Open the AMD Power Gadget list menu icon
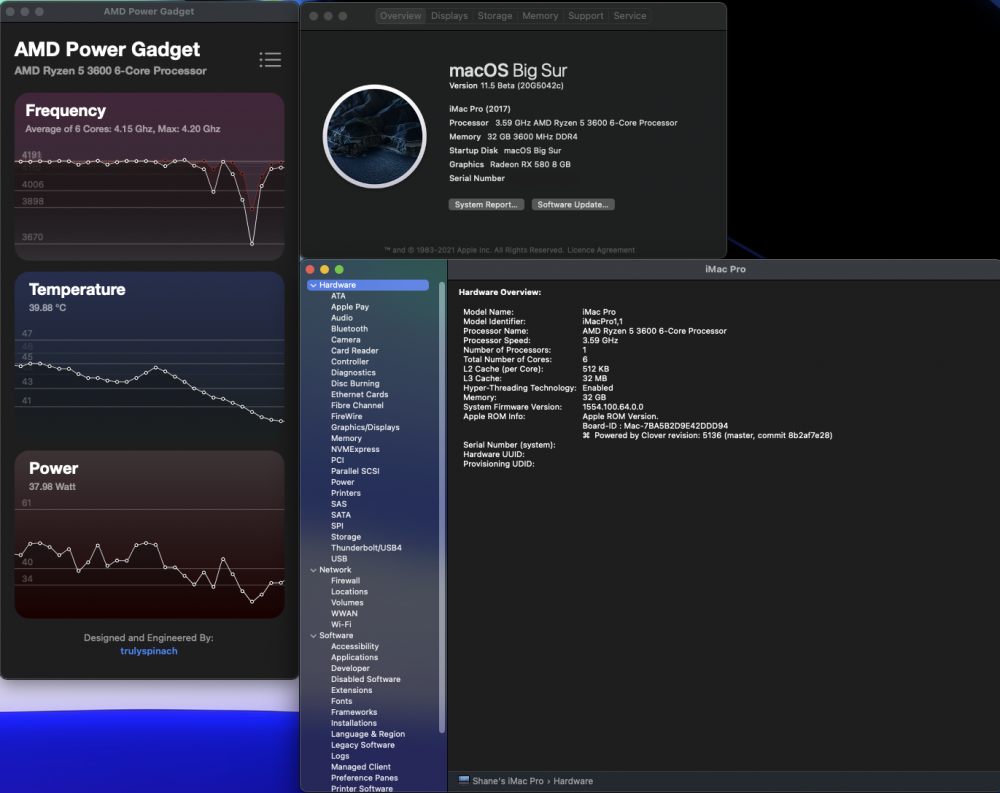Viewport: 1000px width, 793px height. click(270, 59)
